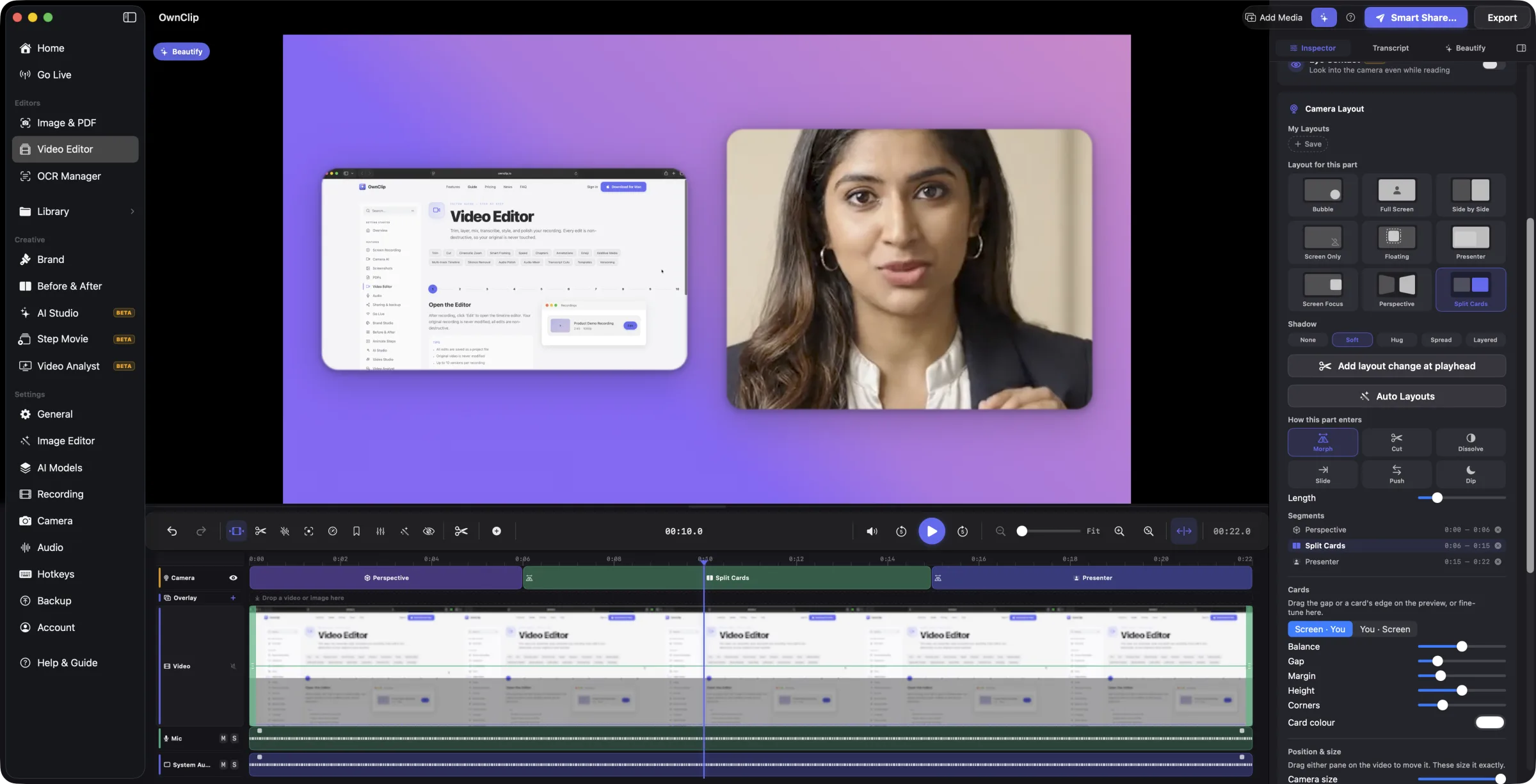Screen dimensions: 1536x784
Task: Set shadow to Spread
Action: coord(1441,340)
